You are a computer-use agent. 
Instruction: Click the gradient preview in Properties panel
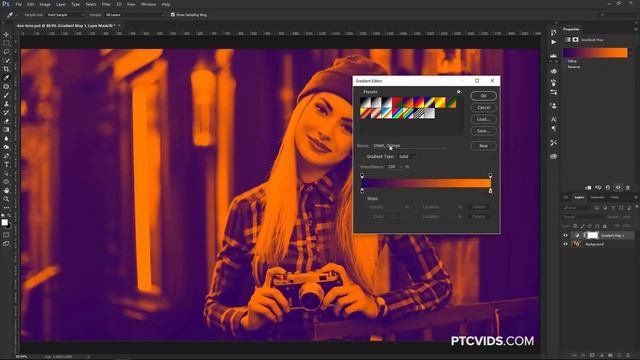pos(595,53)
